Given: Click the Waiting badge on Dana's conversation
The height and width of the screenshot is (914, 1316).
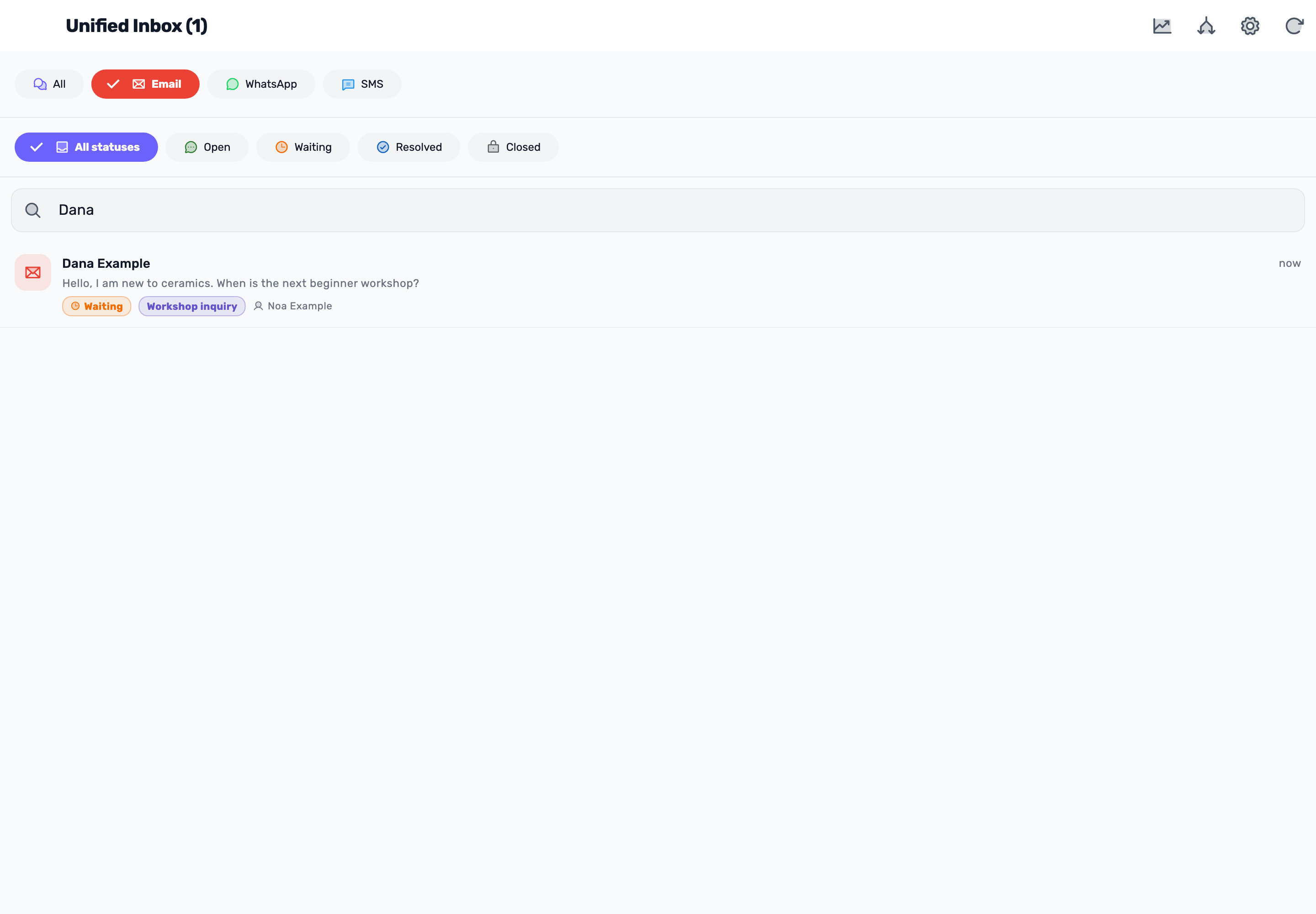Looking at the screenshot, I should click(x=97, y=306).
